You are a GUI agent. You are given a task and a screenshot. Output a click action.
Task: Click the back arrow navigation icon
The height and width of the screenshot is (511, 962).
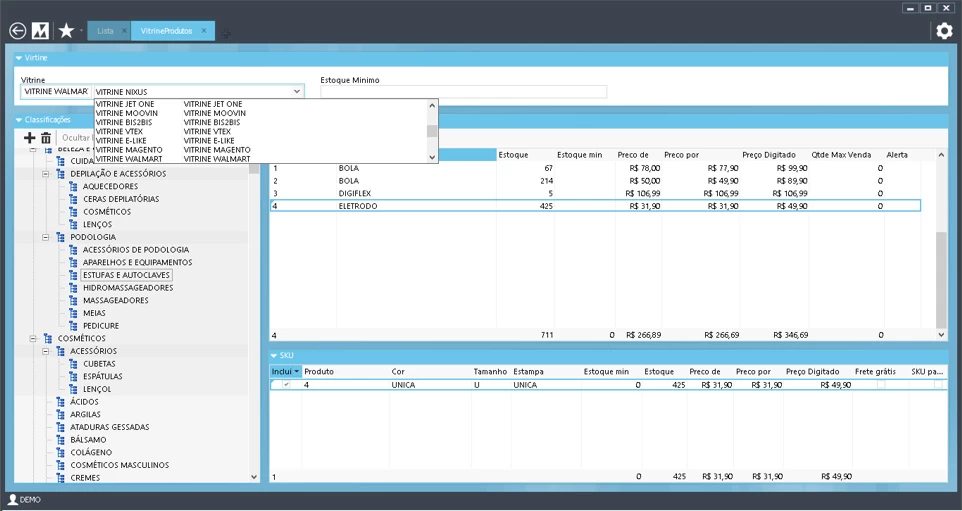tap(17, 31)
